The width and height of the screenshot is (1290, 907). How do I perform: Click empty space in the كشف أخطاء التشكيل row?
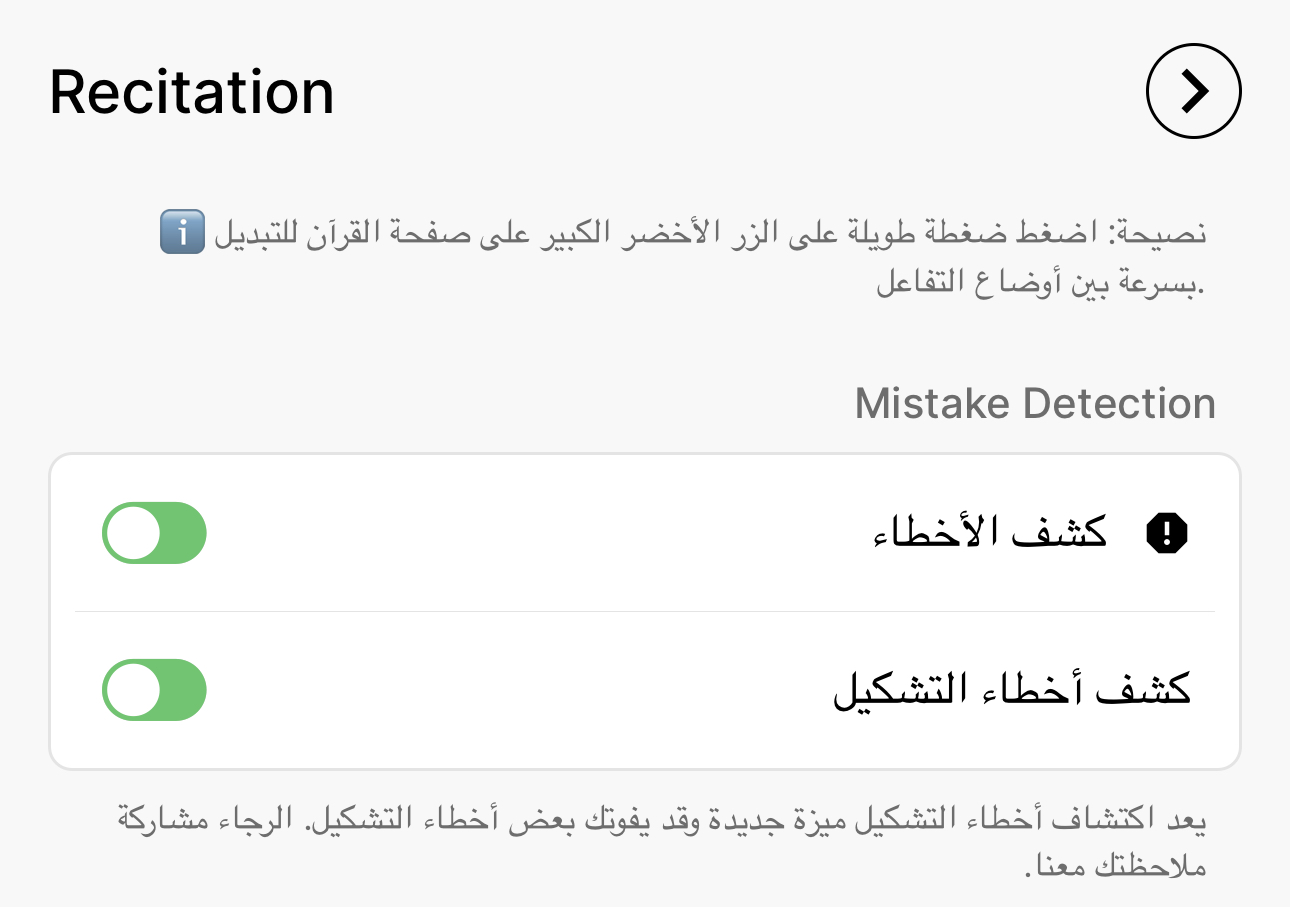click(x=520, y=690)
